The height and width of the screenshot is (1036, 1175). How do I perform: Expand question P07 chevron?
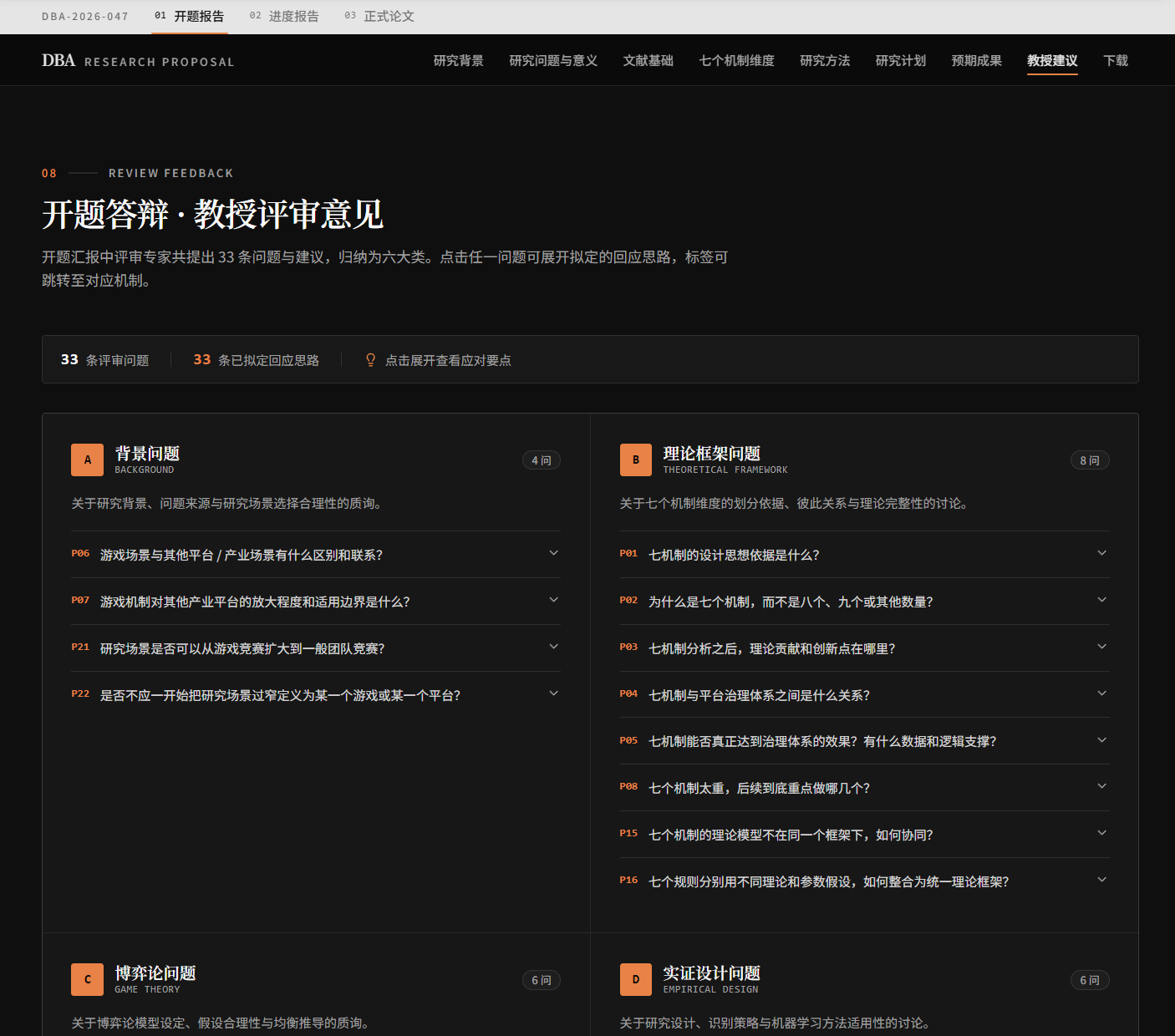pos(553,601)
